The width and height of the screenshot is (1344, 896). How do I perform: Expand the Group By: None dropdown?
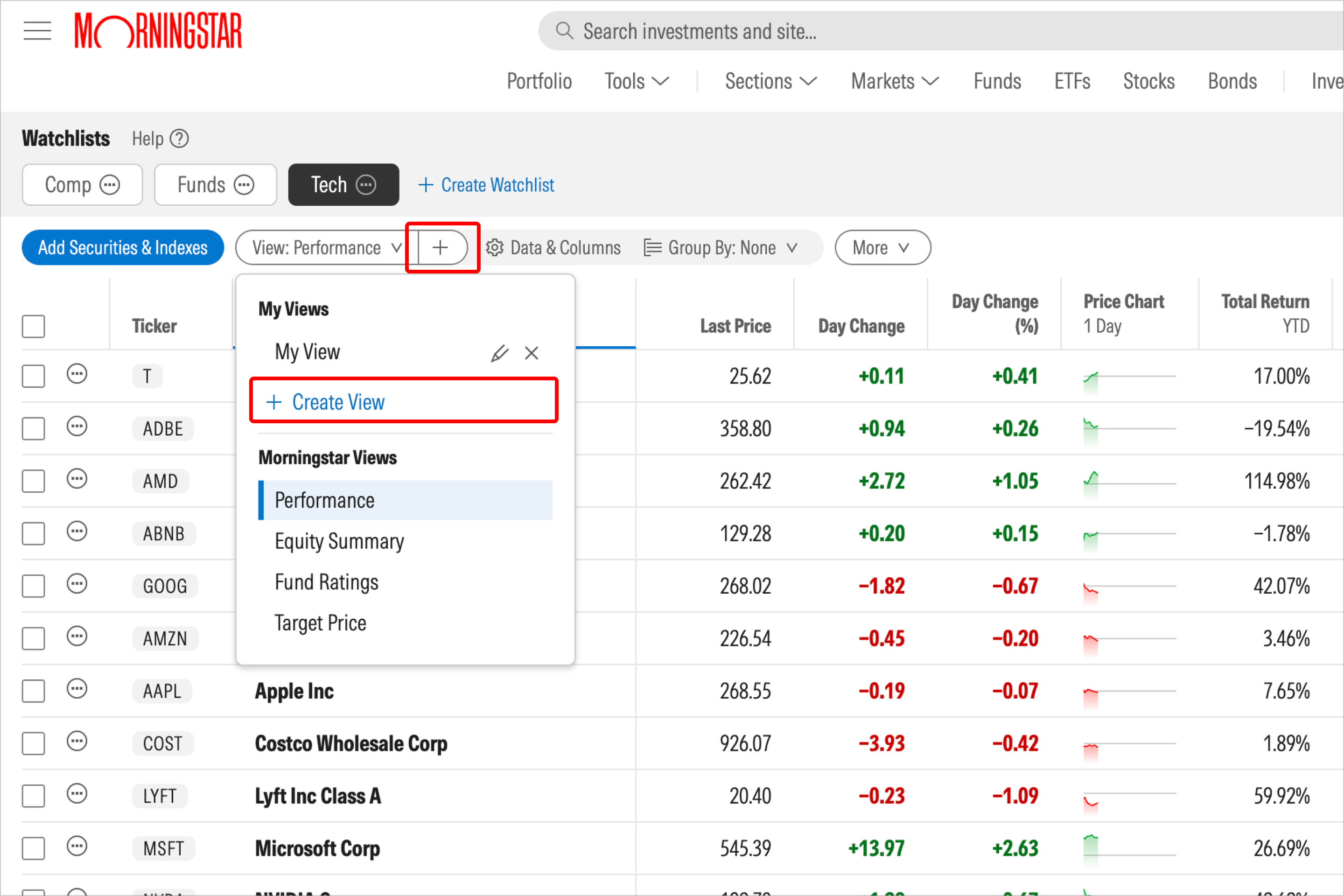tap(720, 248)
